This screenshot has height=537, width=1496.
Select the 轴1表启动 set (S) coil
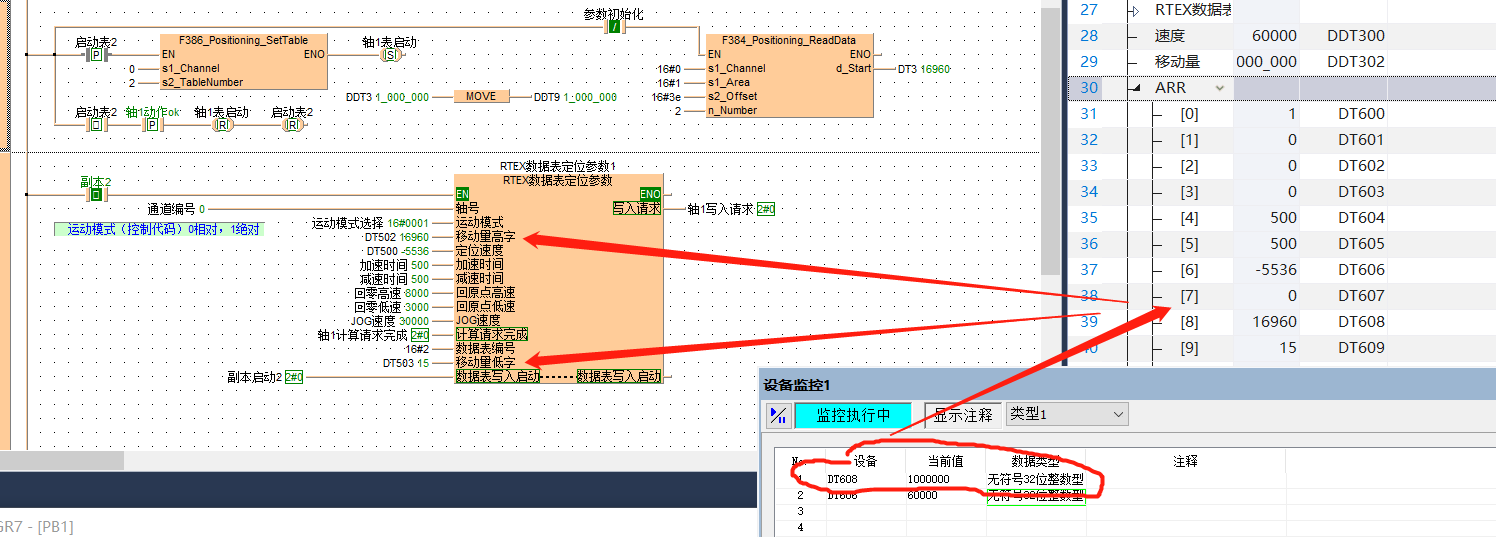(389, 55)
